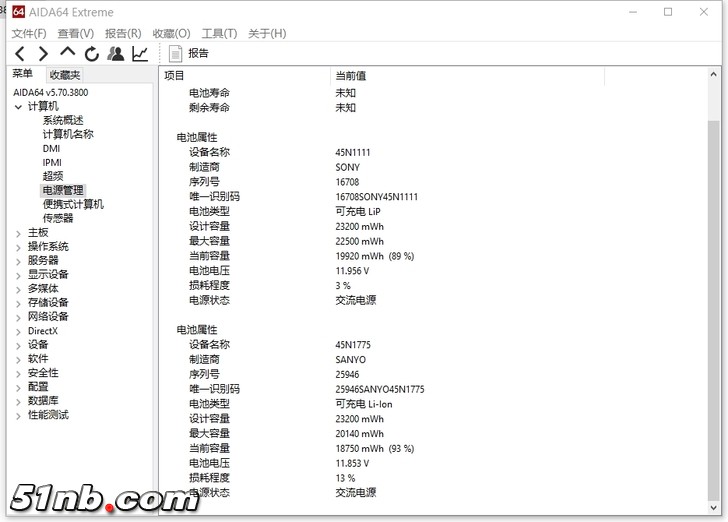
Task: Open the 工具(T) menu
Action: [219, 33]
